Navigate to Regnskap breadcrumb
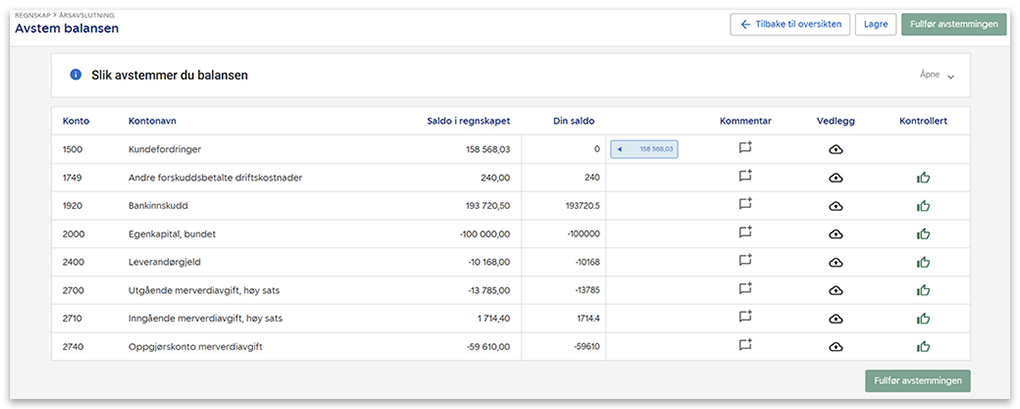This screenshot has height=409, width=1020. [33, 16]
